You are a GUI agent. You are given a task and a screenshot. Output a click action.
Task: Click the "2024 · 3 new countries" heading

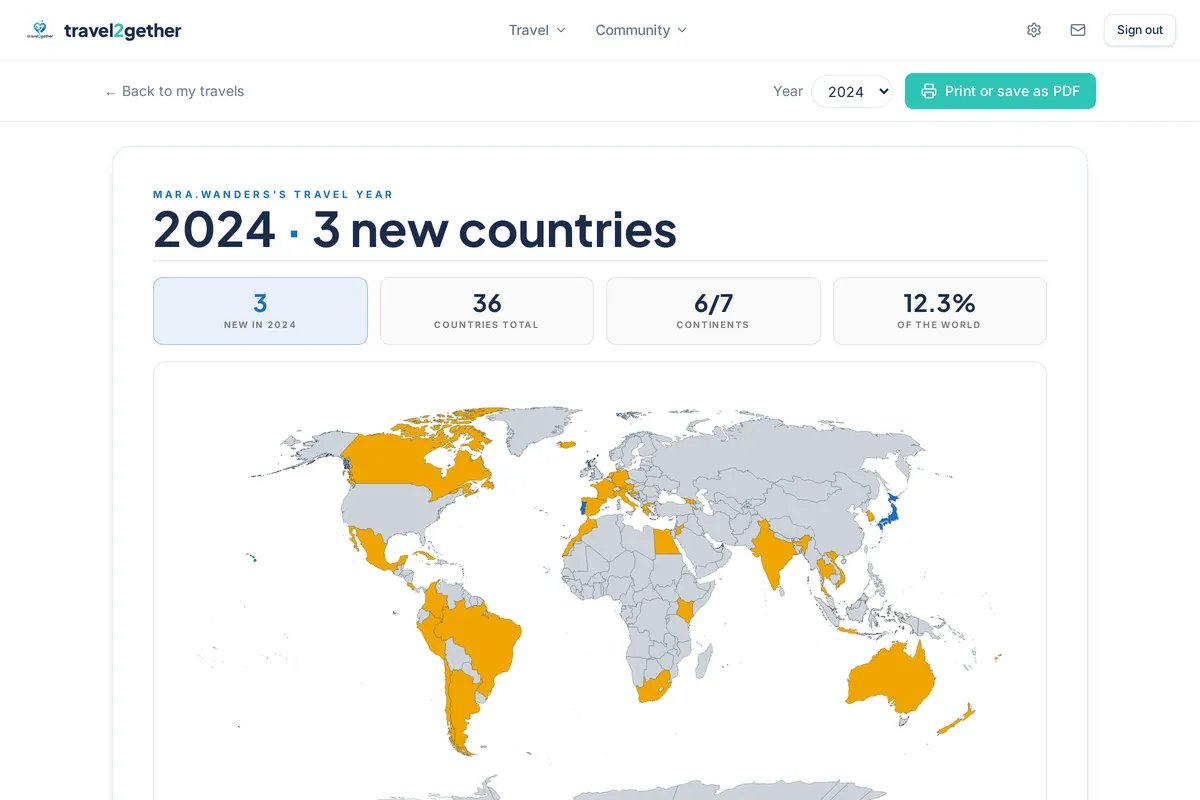pos(415,230)
